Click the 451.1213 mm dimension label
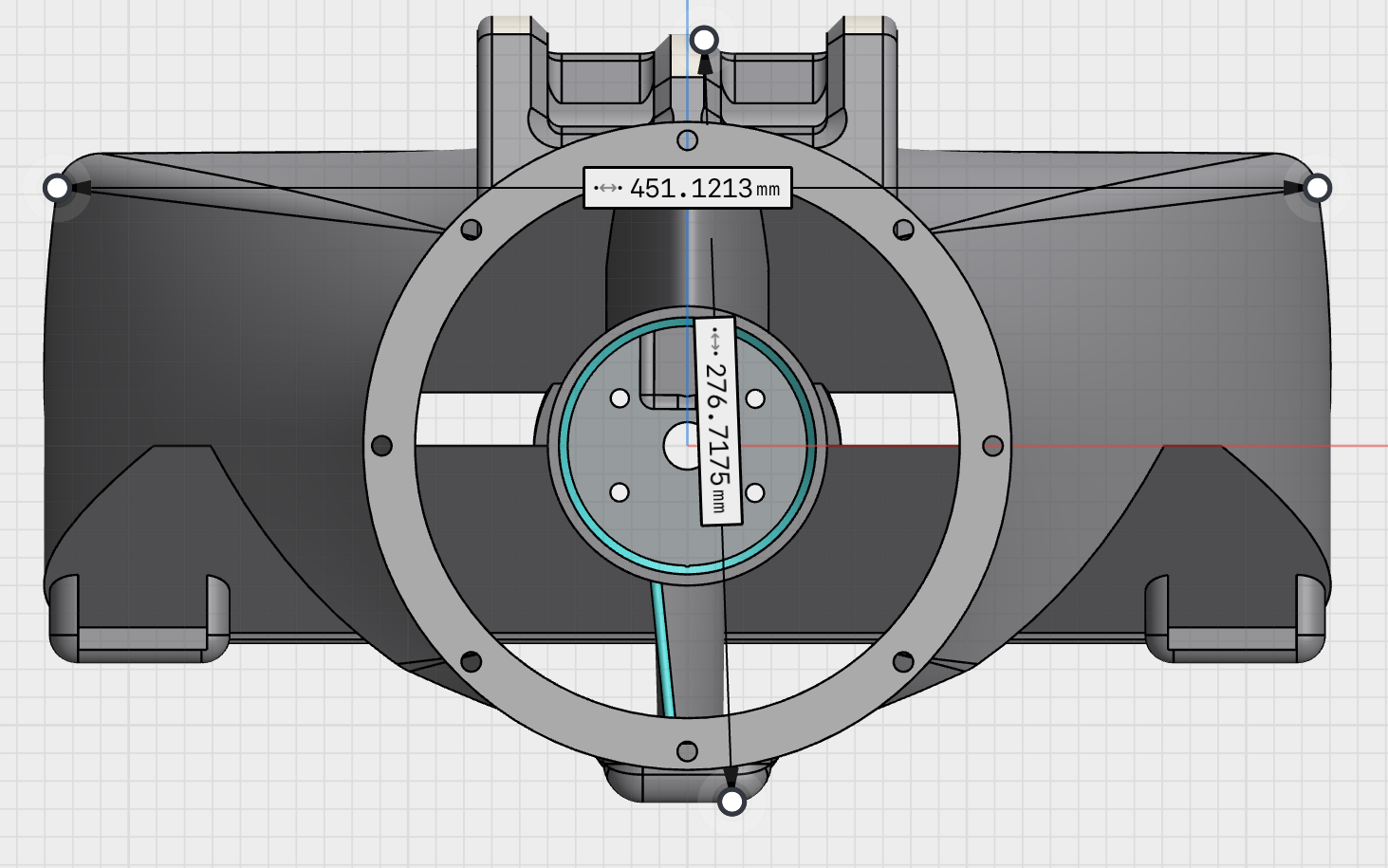This screenshot has height=868, width=1388. 688,188
